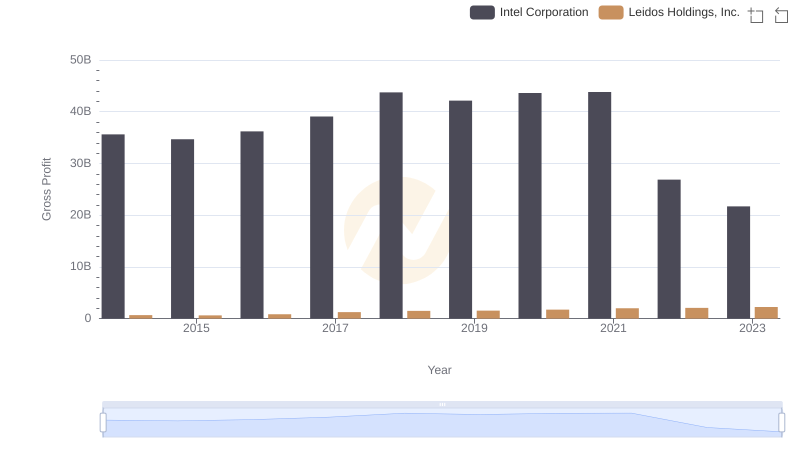Toggle Intel Corporation series in legend
The image size is (800, 461).
[x=529, y=12]
